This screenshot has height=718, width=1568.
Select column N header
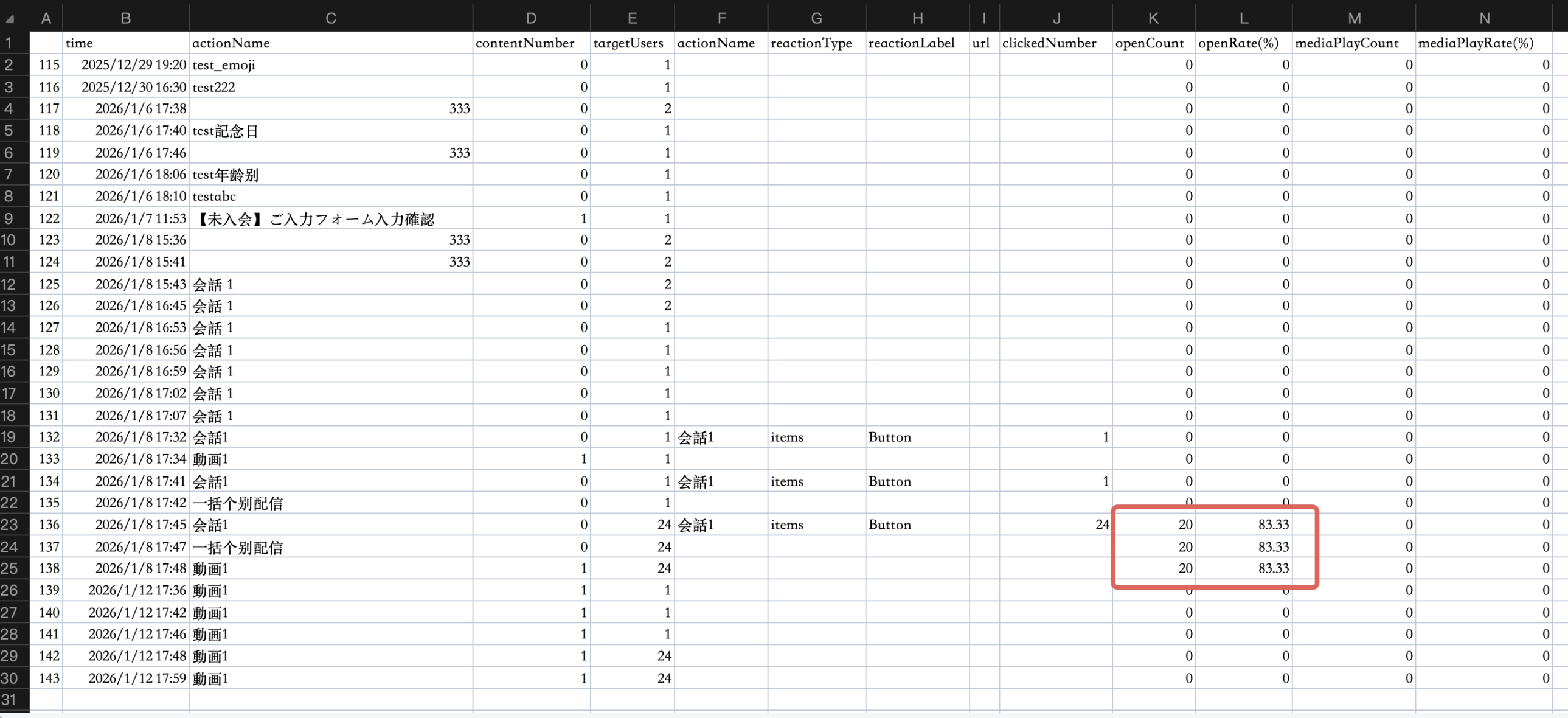[1484, 18]
